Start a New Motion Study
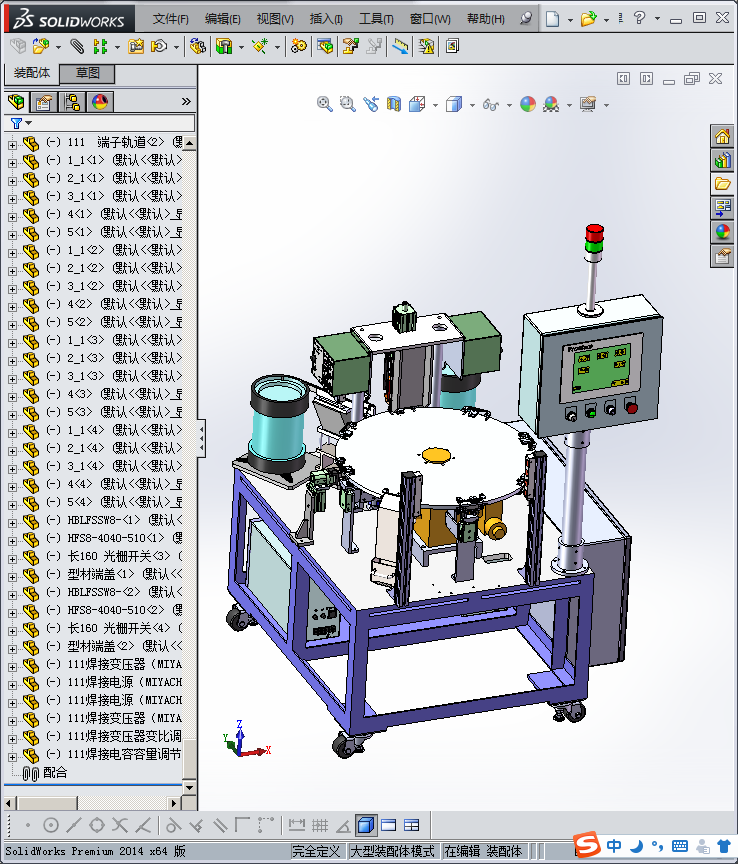Image resolution: width=738 pixels, height=864 pixels. [x=298, y=46]
